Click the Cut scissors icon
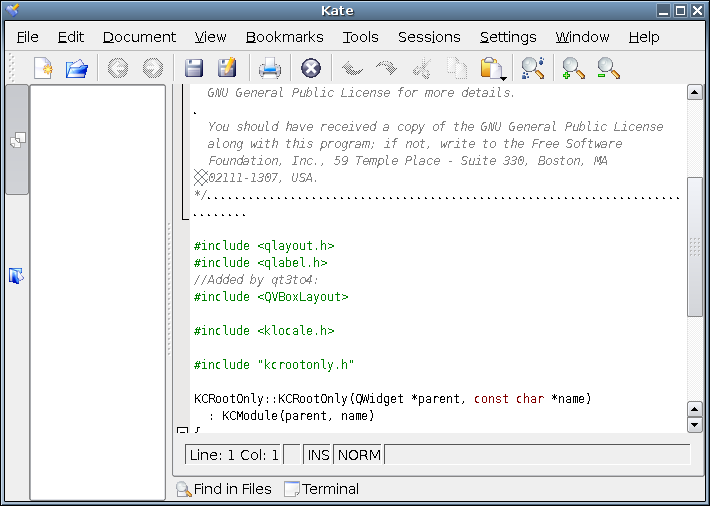The height and width of the screenshot is (506, 710). [x=421, y=68]
